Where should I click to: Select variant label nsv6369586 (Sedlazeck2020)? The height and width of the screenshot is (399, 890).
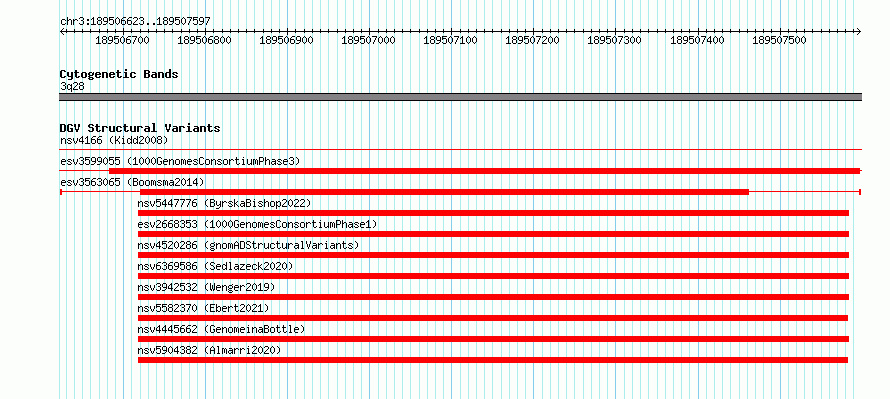[x=215, y=266]
